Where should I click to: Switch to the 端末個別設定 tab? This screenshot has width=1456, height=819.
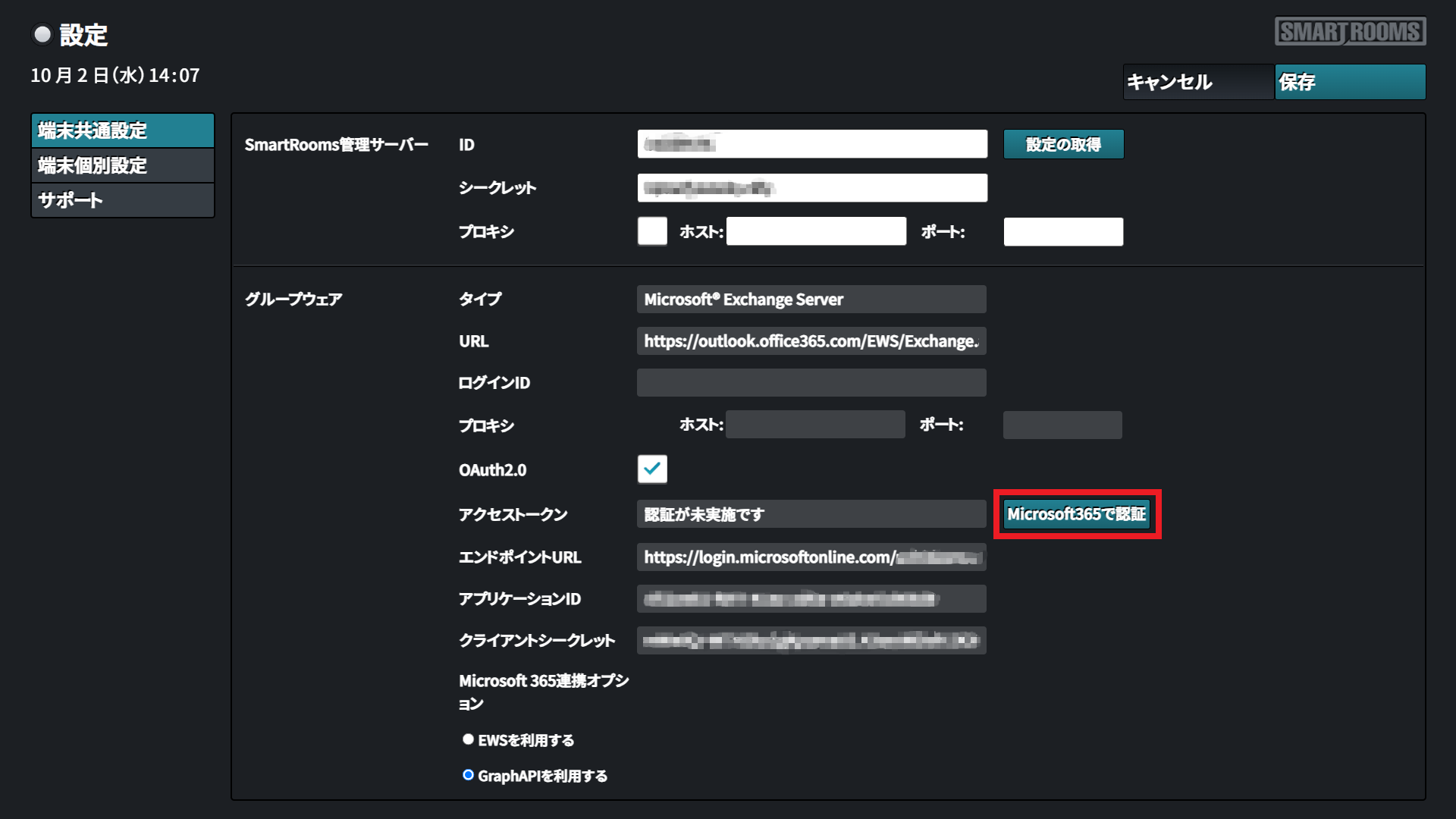pos(123,165)
